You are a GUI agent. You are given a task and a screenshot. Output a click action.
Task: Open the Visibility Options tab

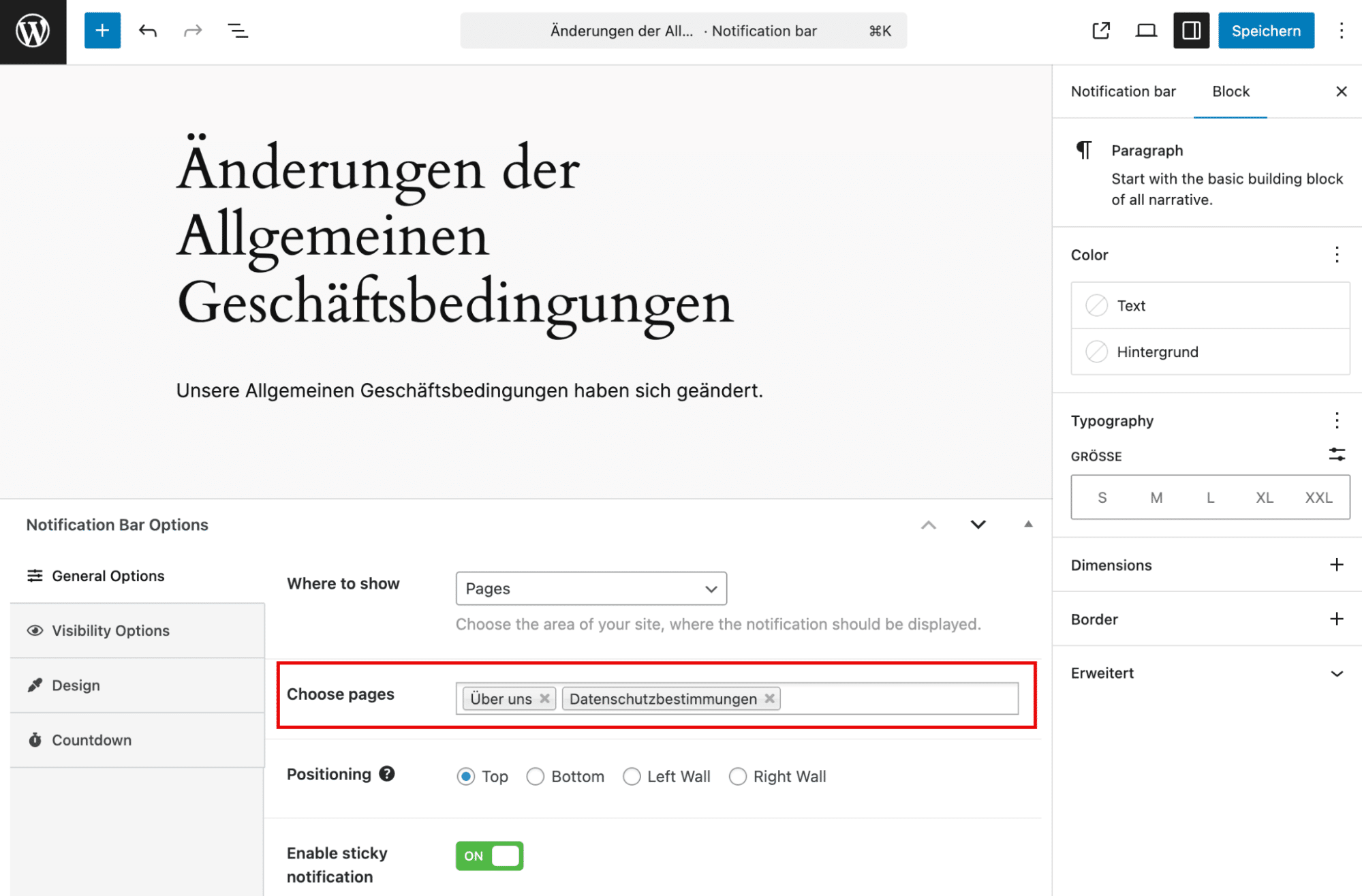pyautogui.click(x=110, y=630)
